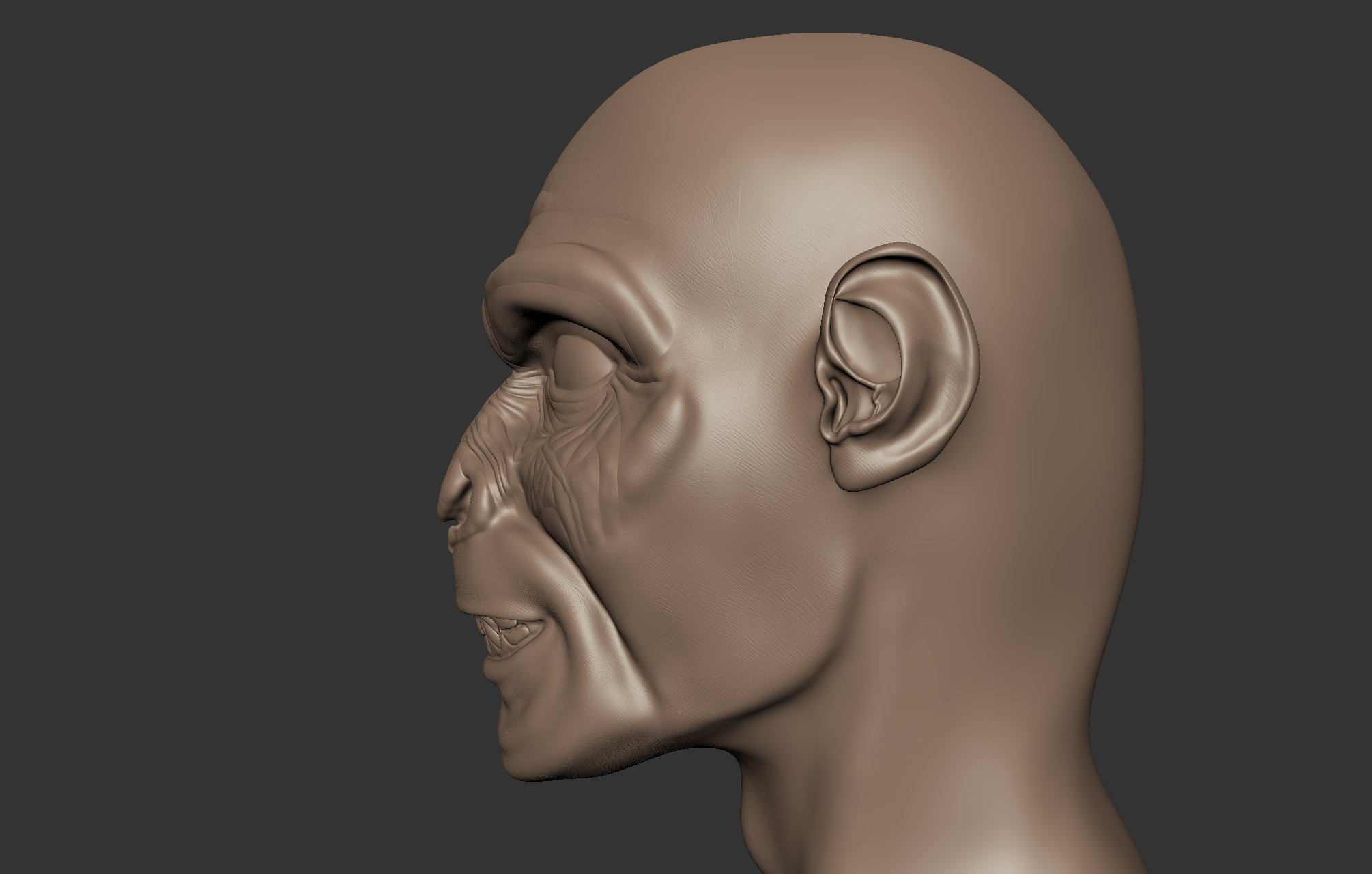
Task: Click the empty dark background left of face
Action: tap(205, 410)
